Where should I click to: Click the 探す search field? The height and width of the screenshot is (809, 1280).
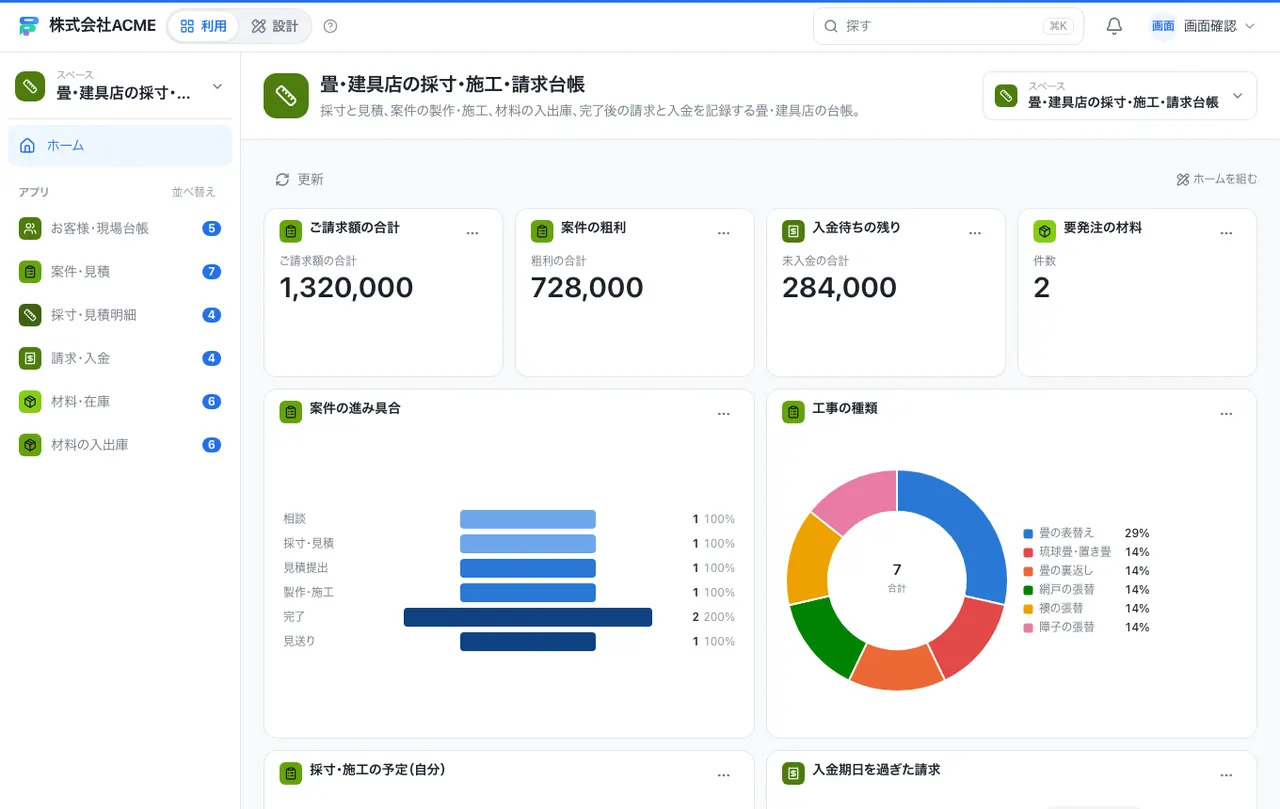click(x=948, y=26)
